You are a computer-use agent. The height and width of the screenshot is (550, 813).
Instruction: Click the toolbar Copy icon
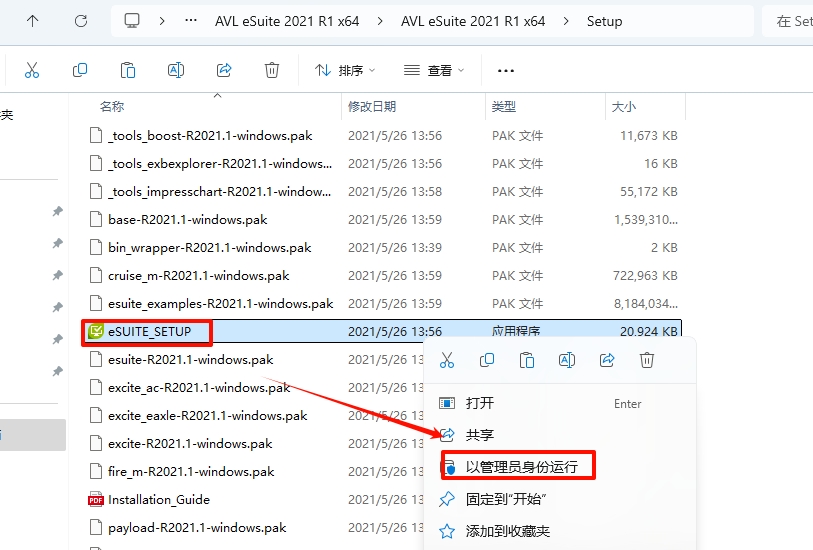(x=80, y=70)
